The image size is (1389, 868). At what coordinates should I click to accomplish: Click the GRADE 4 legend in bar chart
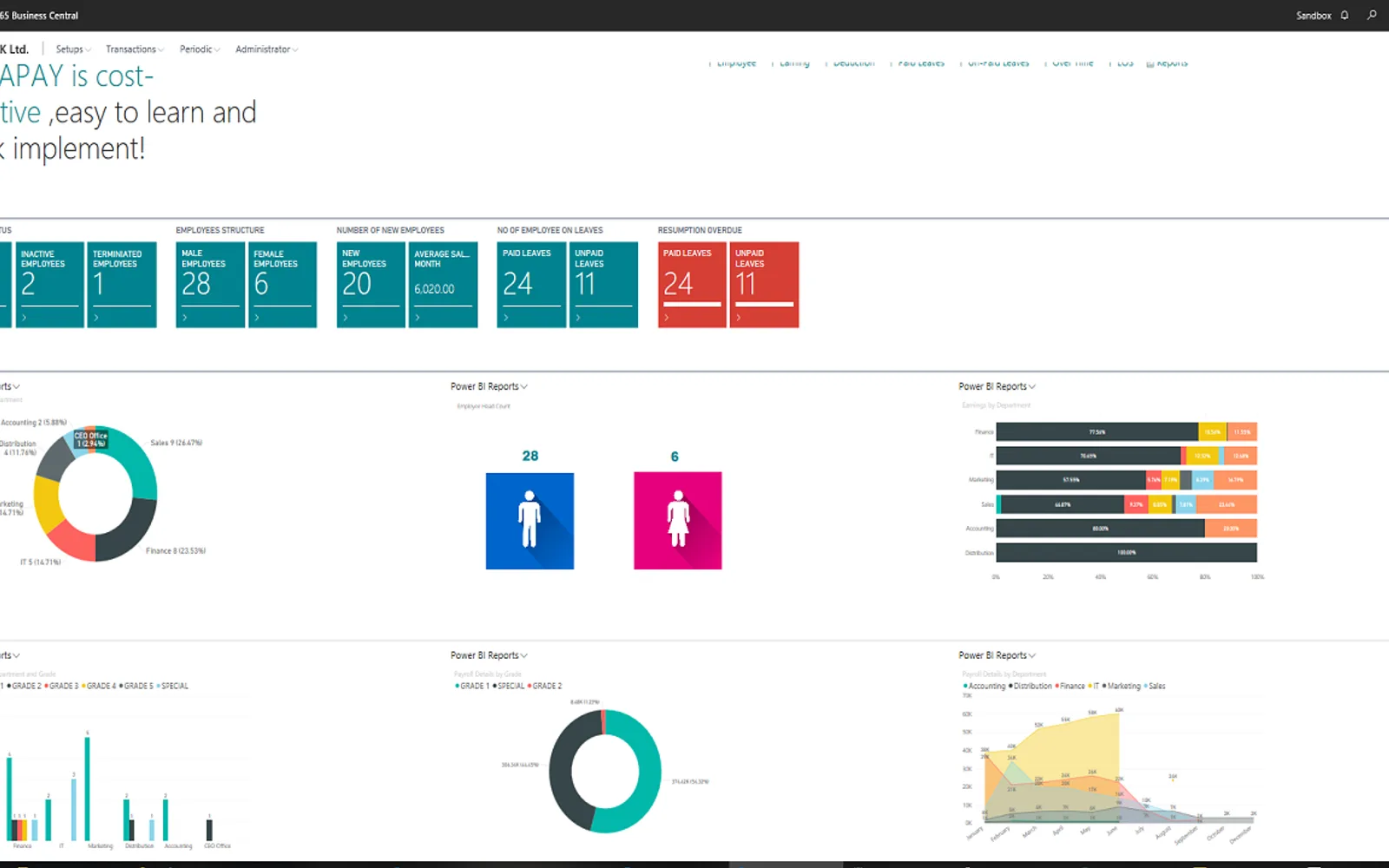click(x=98, y=686)
